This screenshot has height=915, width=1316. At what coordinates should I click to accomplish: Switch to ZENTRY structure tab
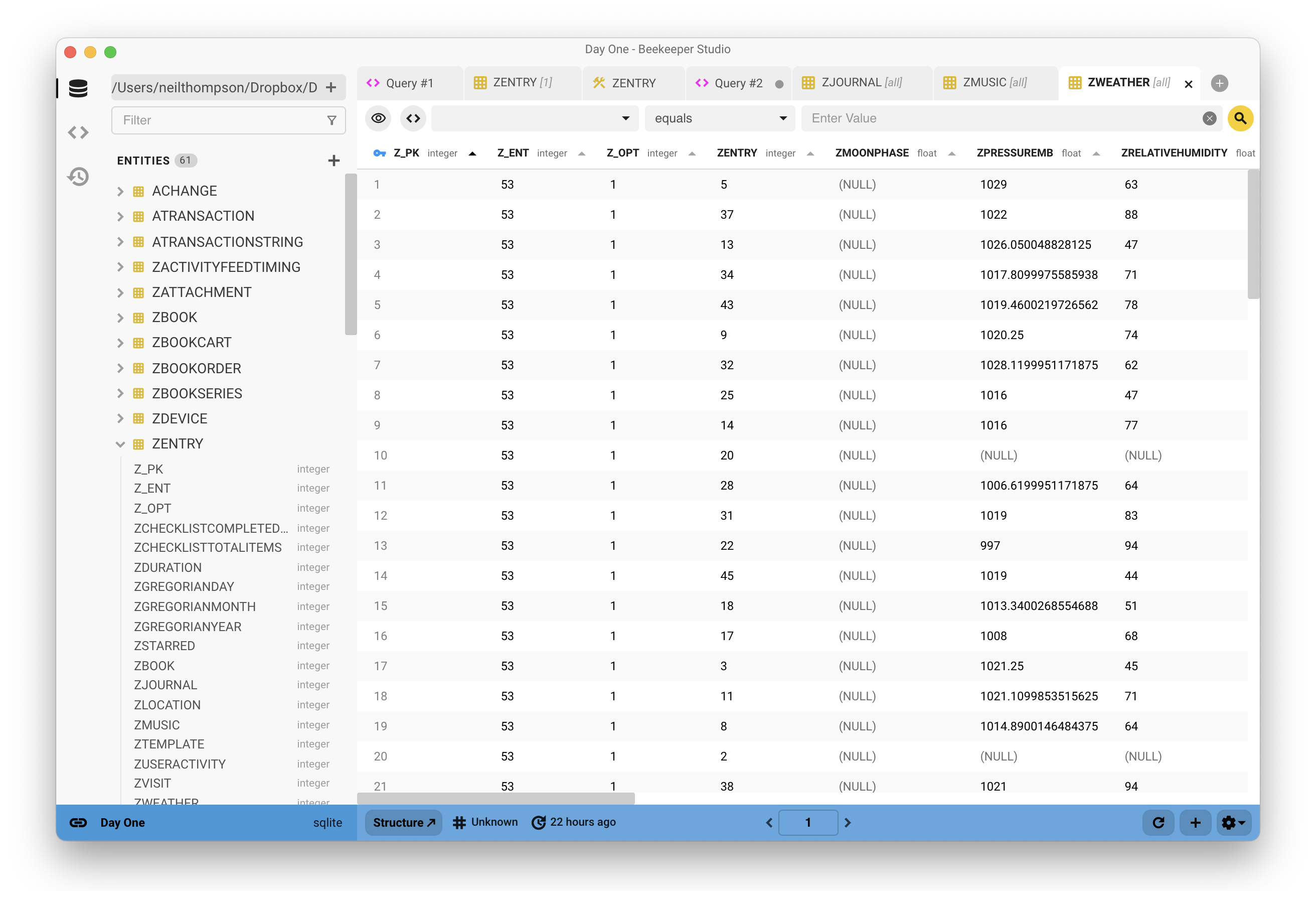point(633,83)
